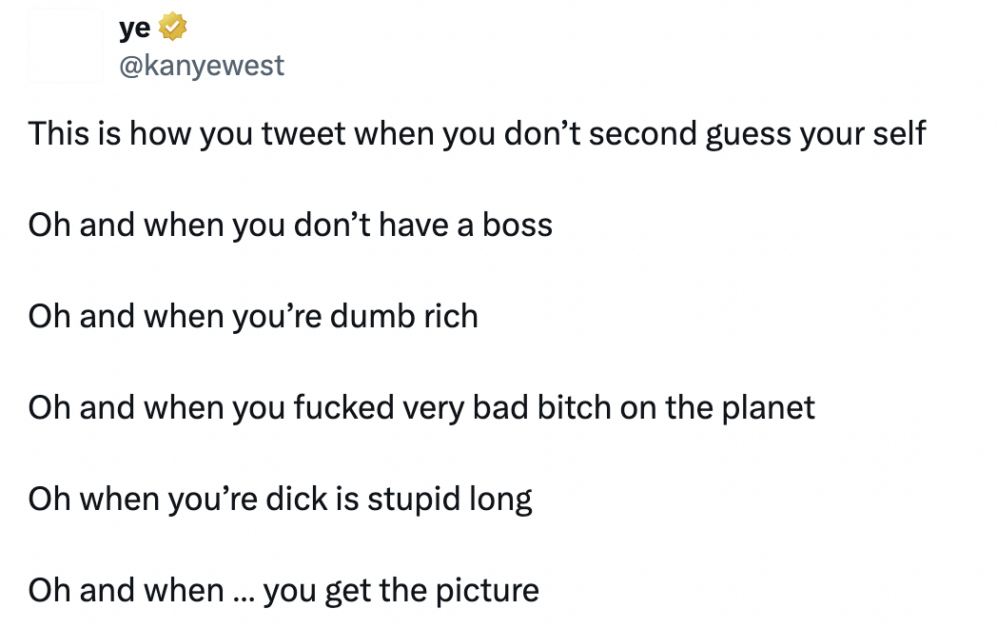Click "Oh when you're" on fifth line
Viewport: 997px width, 628px height.
(143, 500)
